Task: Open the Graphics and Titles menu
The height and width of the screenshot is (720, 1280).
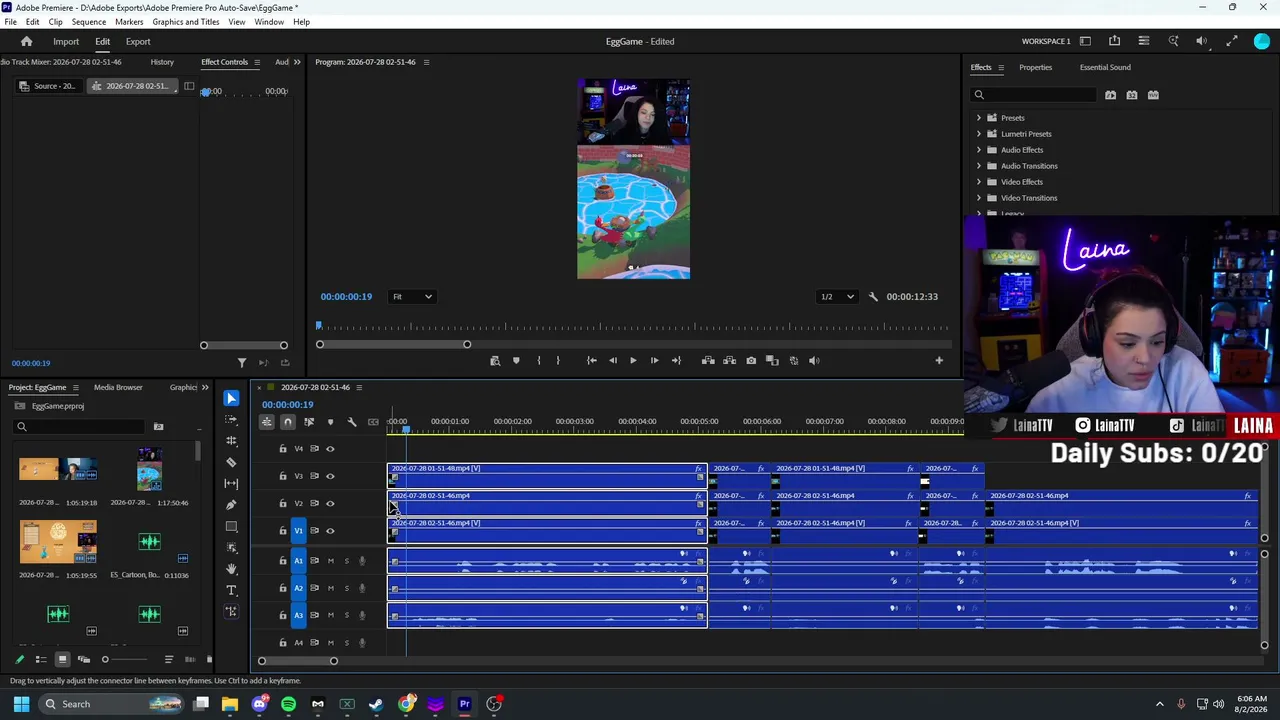Action: click(x=186, y=22)
